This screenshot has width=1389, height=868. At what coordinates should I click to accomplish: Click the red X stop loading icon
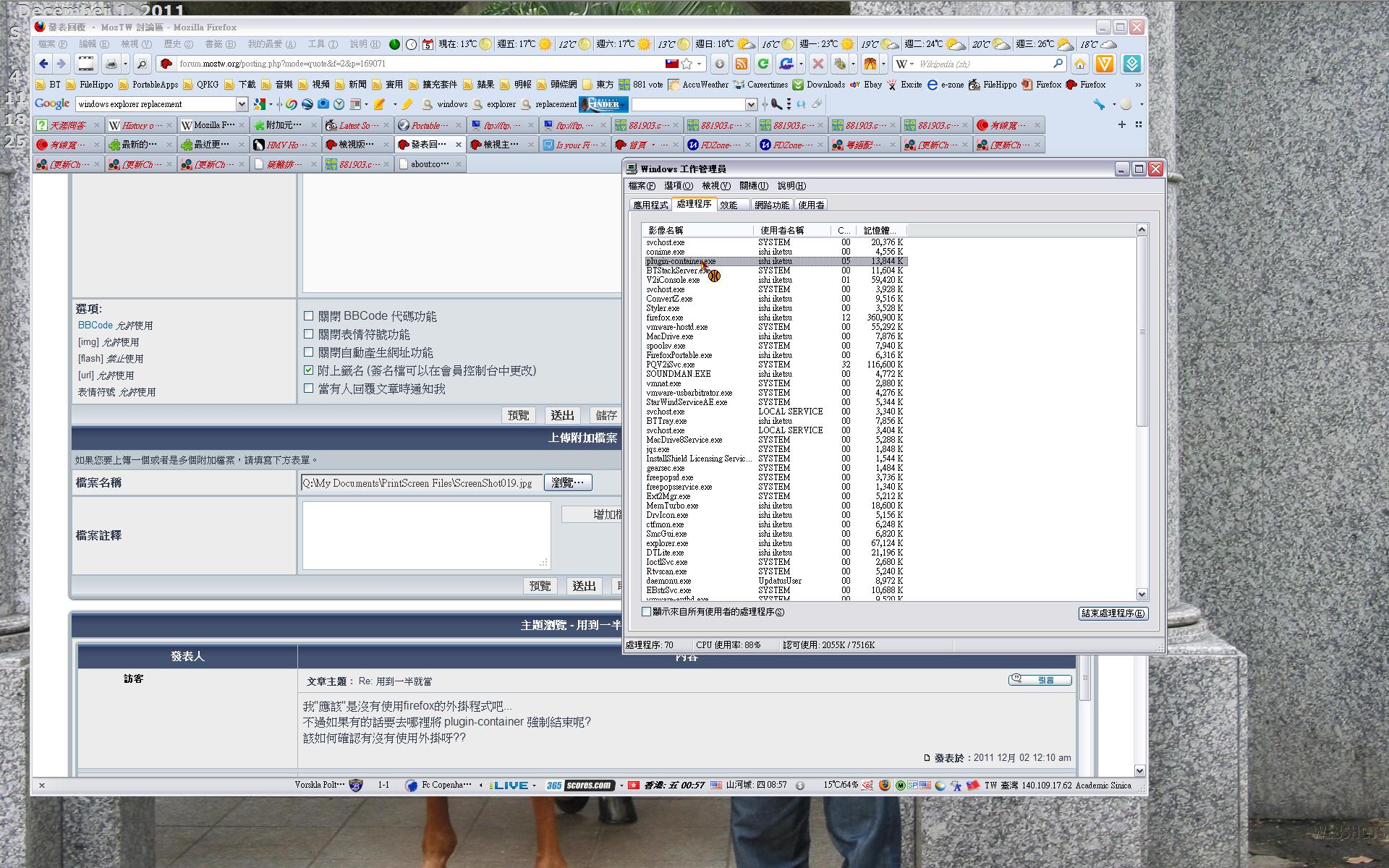click(x=817, y=64)
